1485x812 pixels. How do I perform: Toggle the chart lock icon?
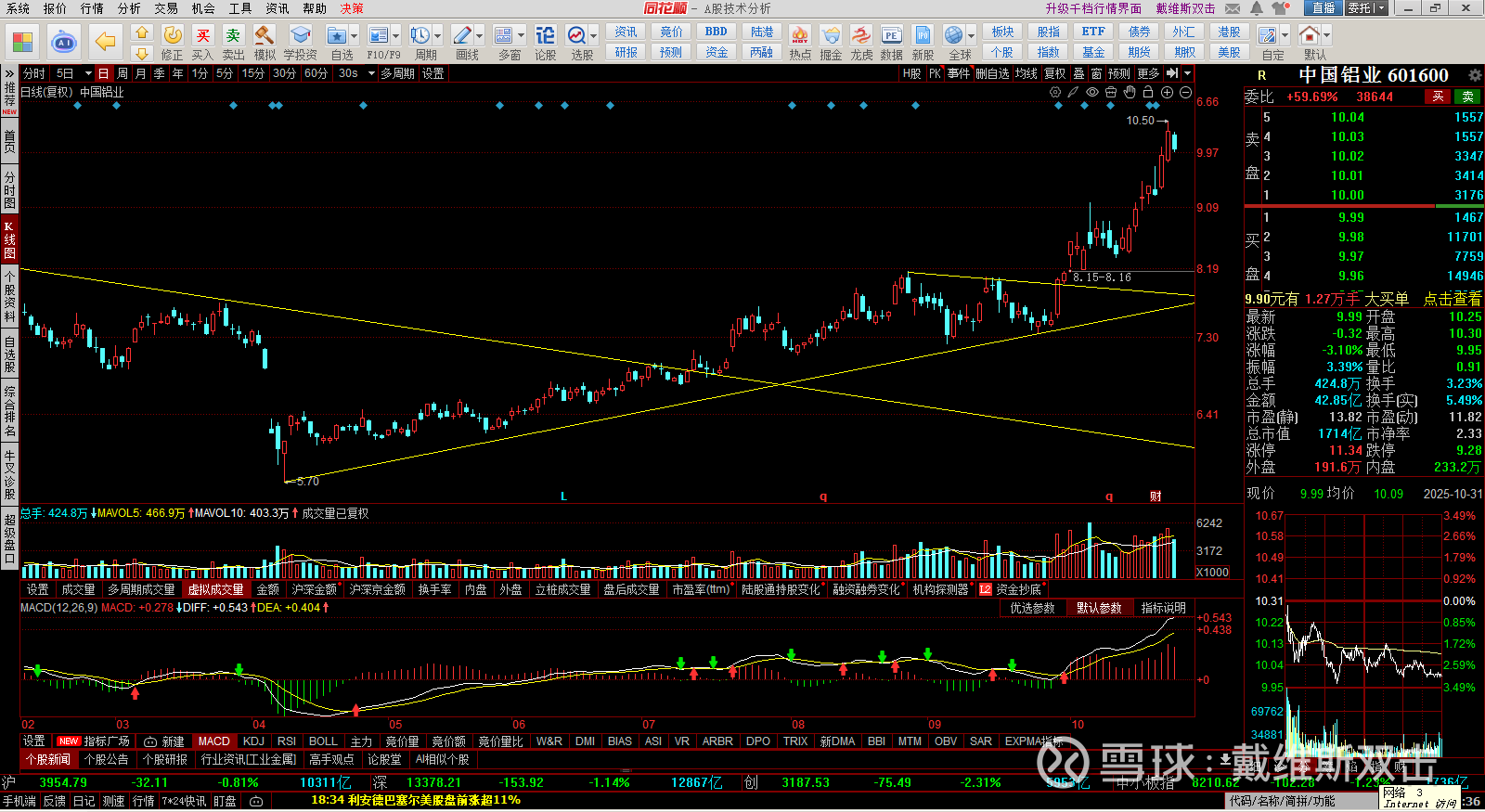coord(1148,92)
